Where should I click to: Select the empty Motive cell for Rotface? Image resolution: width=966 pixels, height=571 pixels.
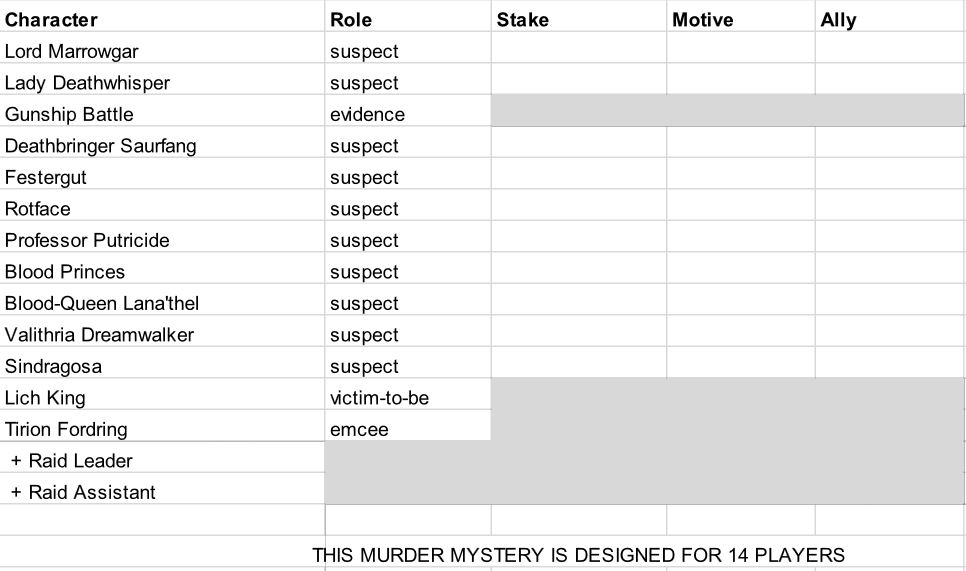coord(740,209)
